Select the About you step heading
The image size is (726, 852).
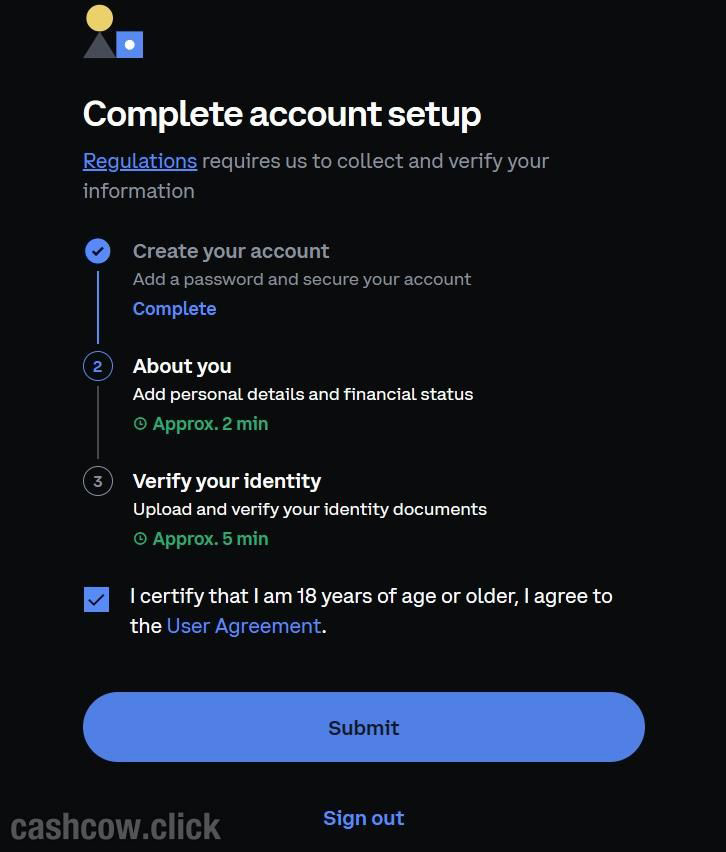[182, 366]
